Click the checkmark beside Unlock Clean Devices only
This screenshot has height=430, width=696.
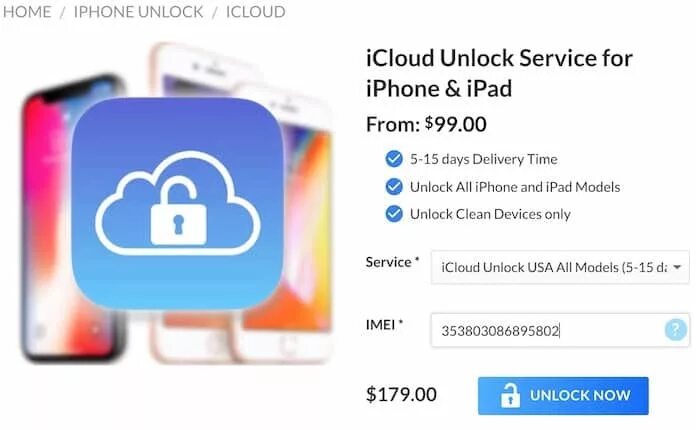coord(394,214)
